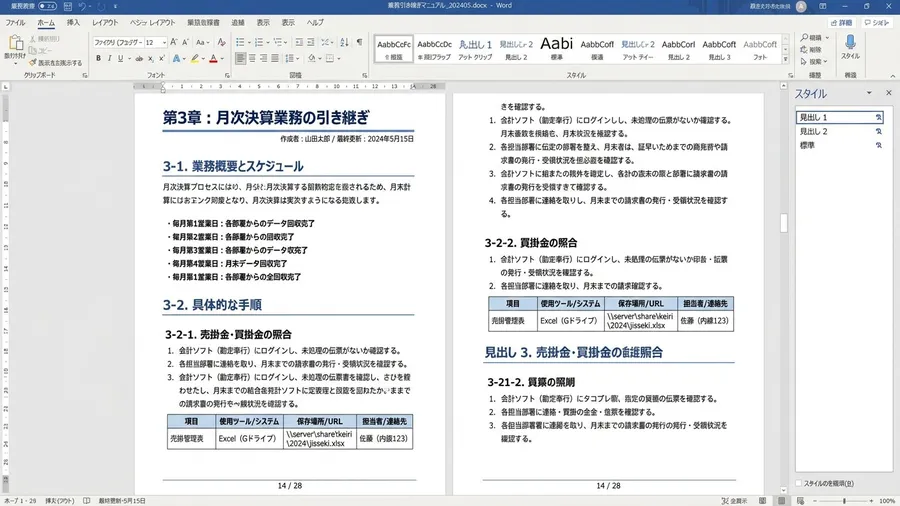Open the Help tab
Screen dimensions: 900x506
pyautogui.click(x=315, y=22)
